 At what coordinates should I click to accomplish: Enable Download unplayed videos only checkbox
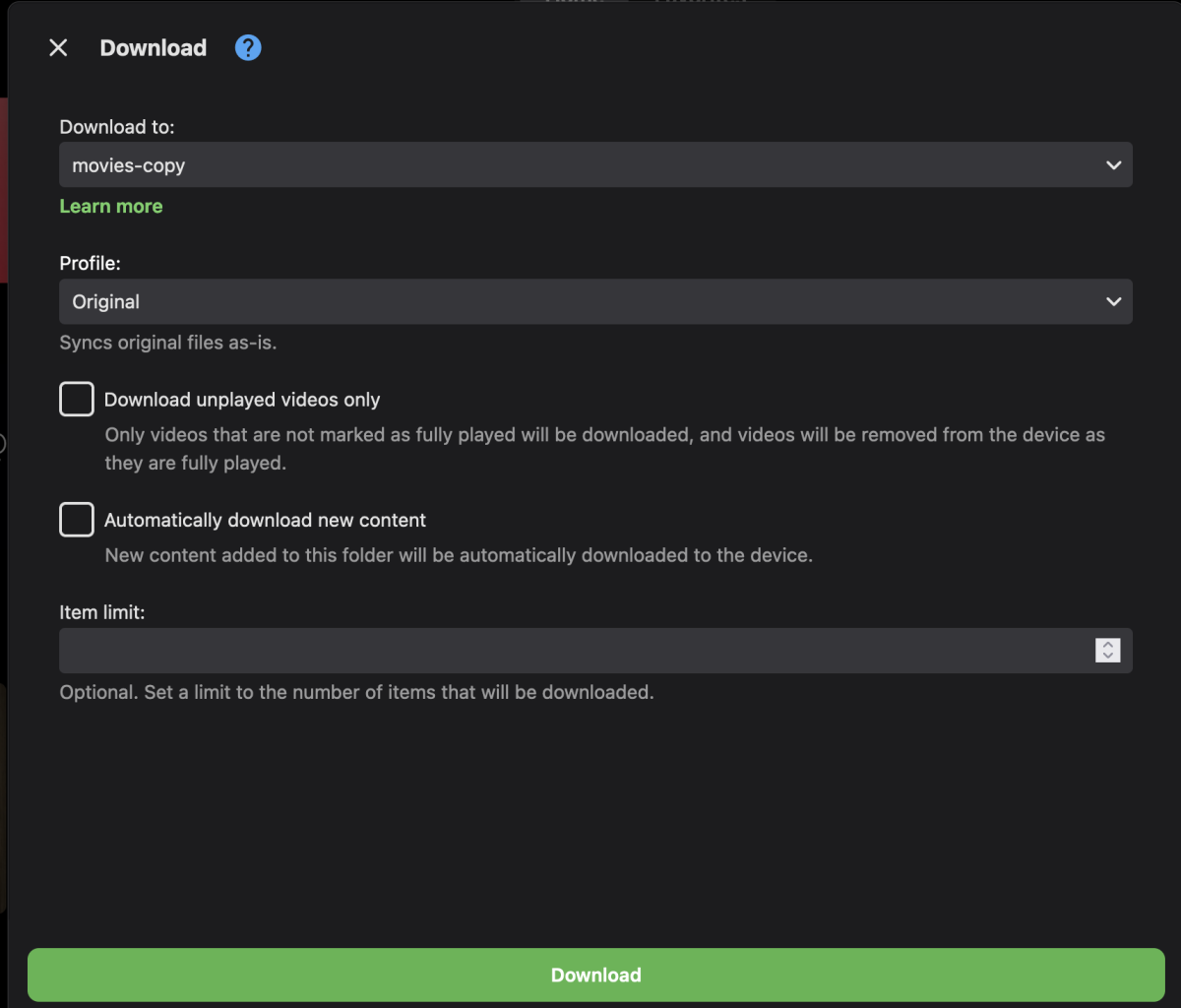coord(77,400)
